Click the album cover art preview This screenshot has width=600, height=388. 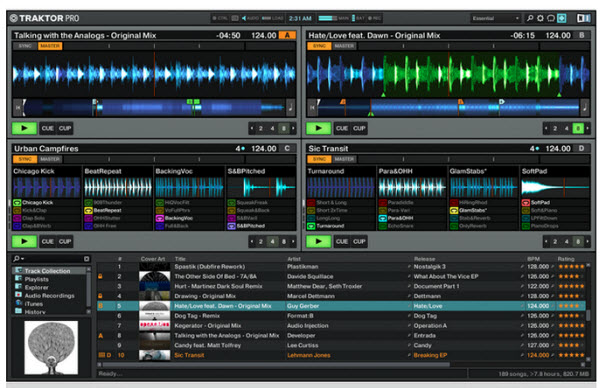point(51,347)
